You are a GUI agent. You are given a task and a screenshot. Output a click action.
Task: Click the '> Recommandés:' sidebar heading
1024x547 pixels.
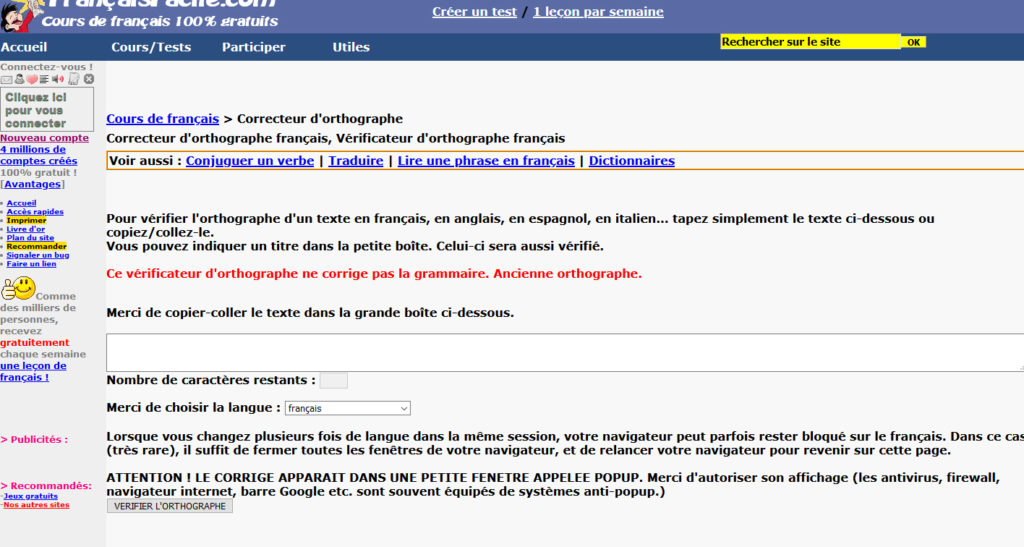click(46, 486)
